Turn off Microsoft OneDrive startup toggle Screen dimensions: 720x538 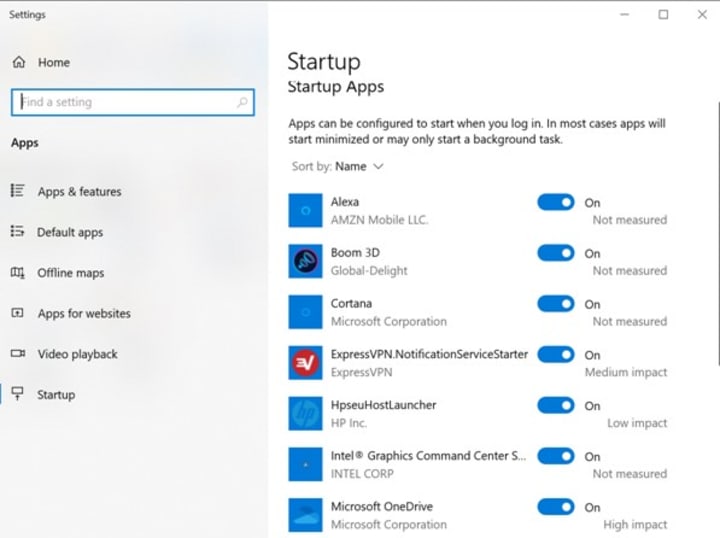point(556,507)
